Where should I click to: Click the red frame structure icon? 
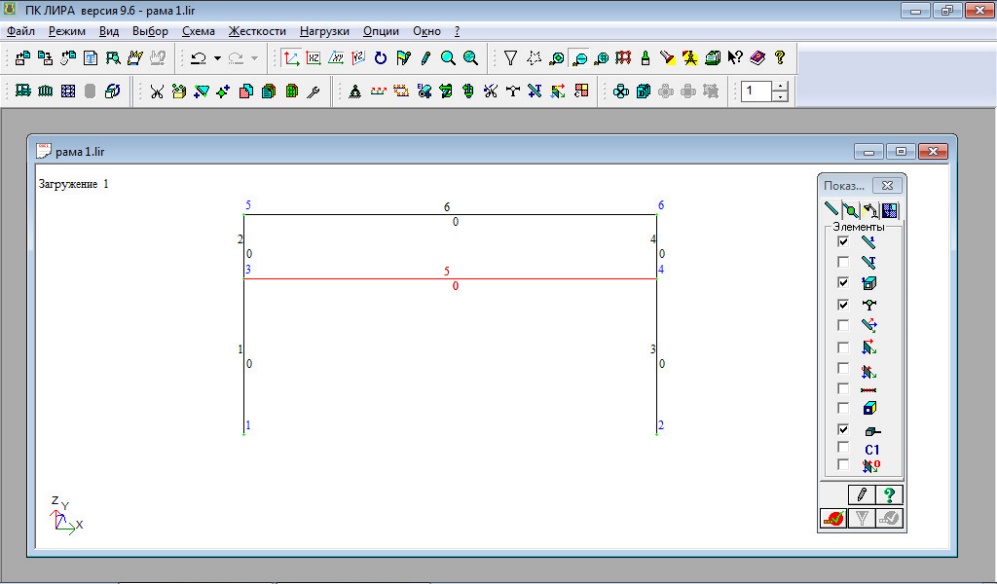pos(623,58)
